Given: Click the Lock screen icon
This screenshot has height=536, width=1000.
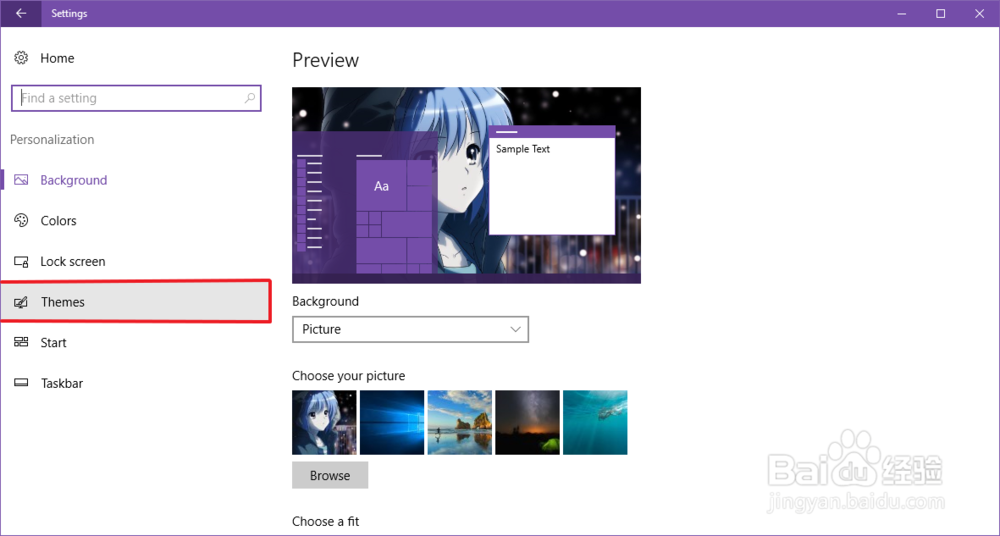Looking at the screenshot, I should (21, 262).
